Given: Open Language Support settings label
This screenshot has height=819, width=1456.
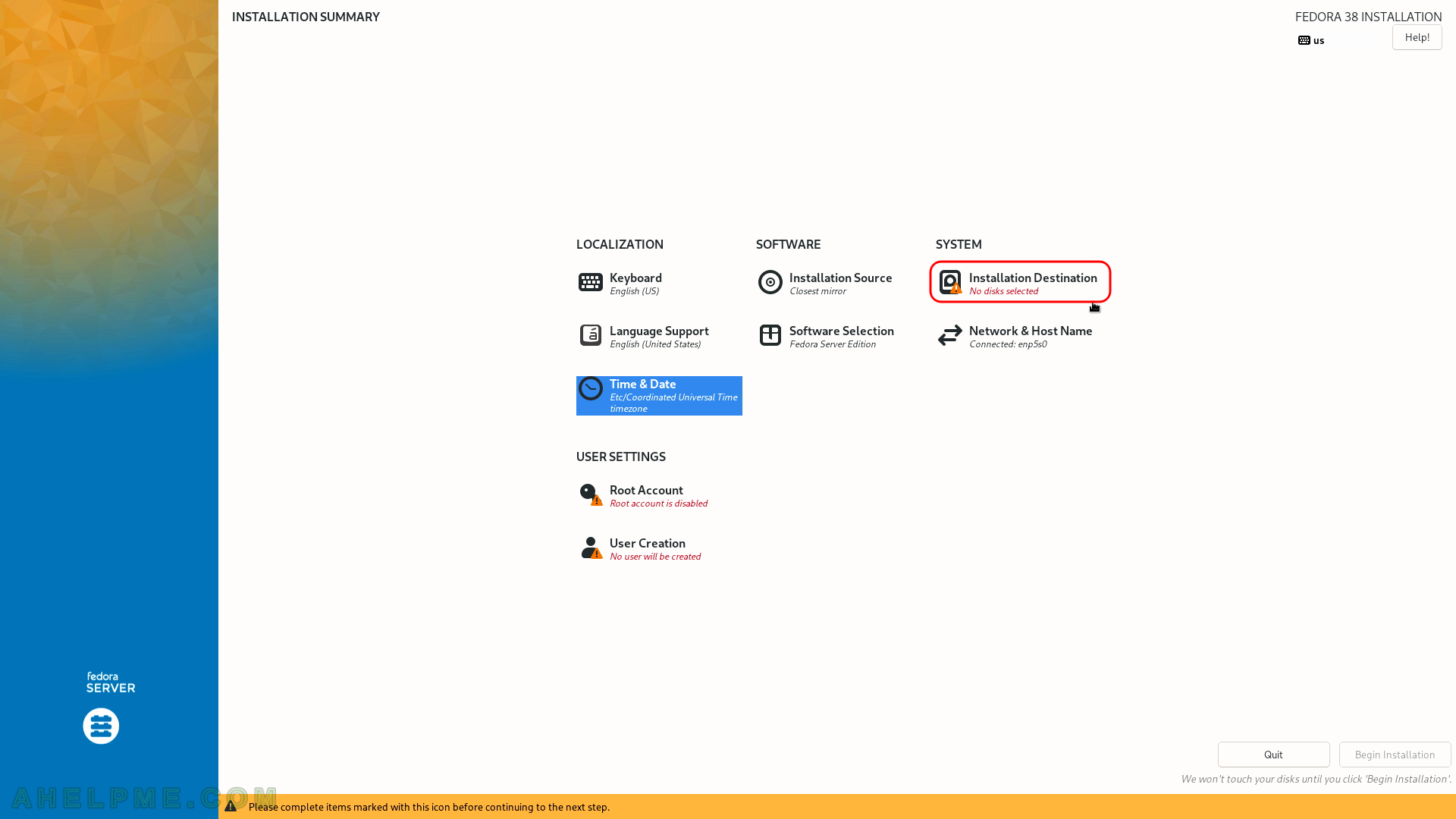Looking at the screenshot, I should pos(659,331).
